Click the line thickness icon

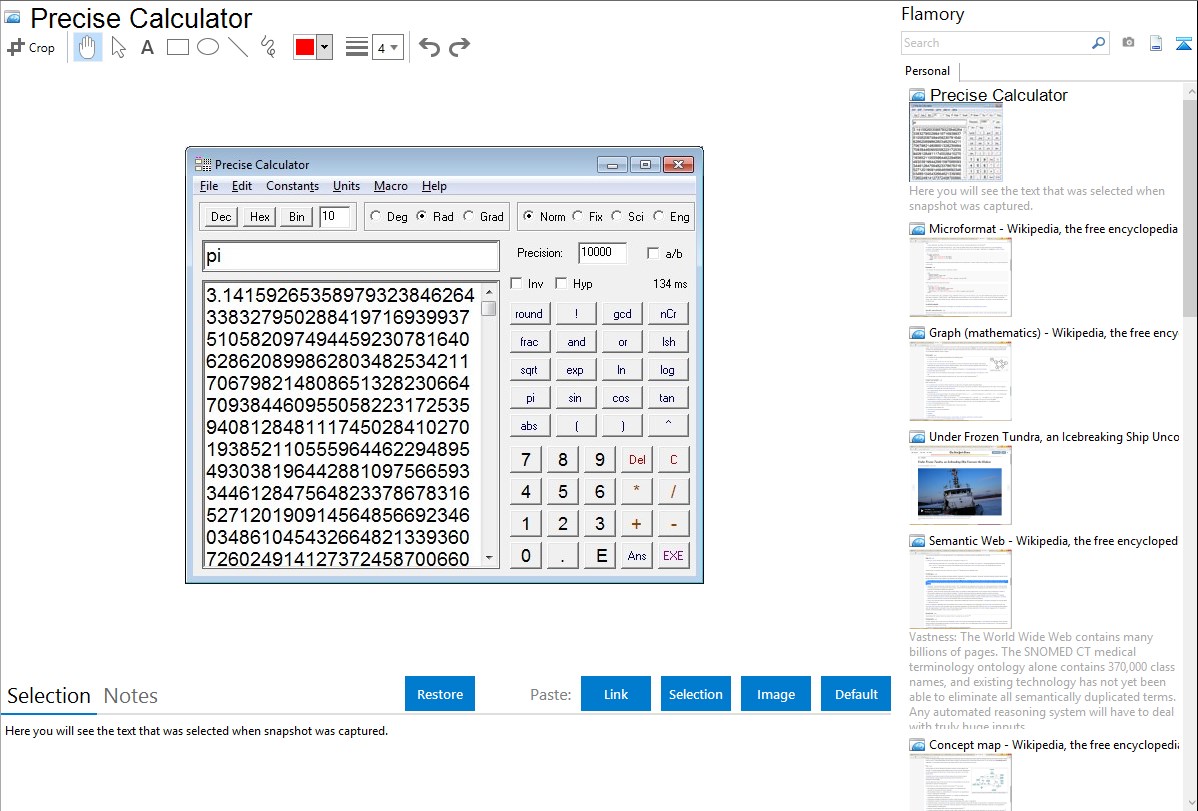click(x=357, y=47)
